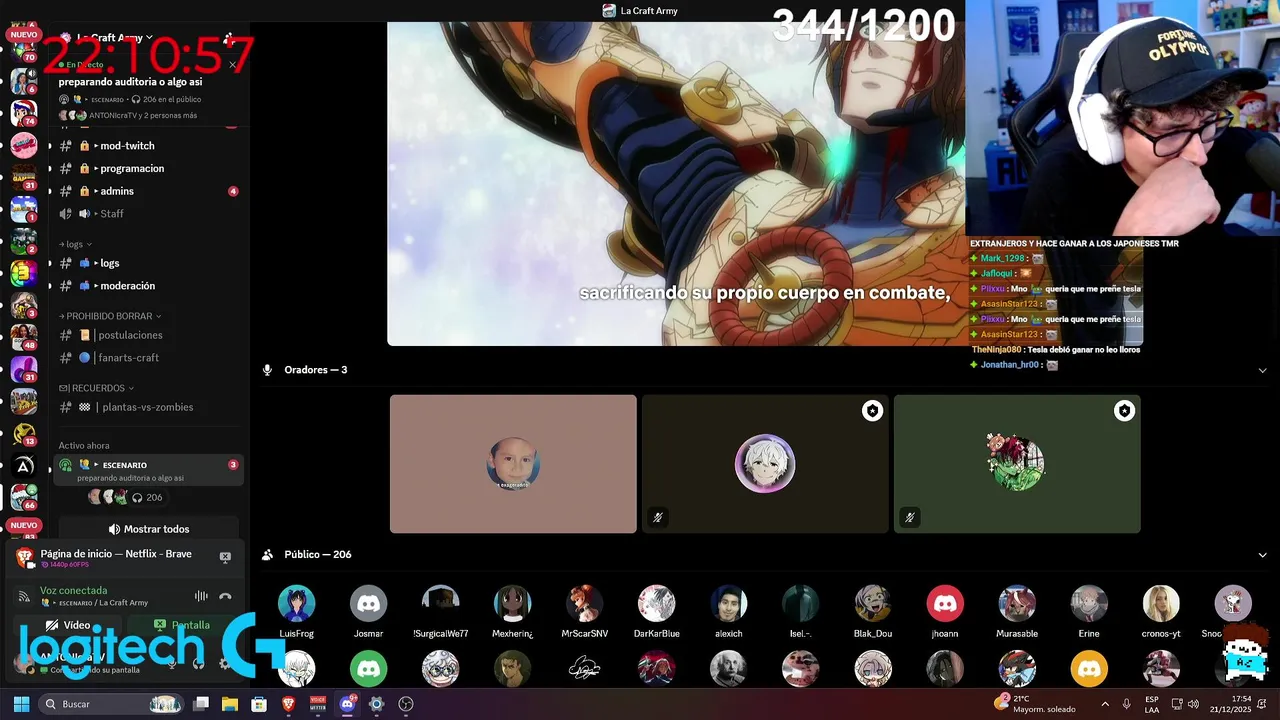Show hidden system tray icons
1280x720 pixels.
pos(1105,704)
